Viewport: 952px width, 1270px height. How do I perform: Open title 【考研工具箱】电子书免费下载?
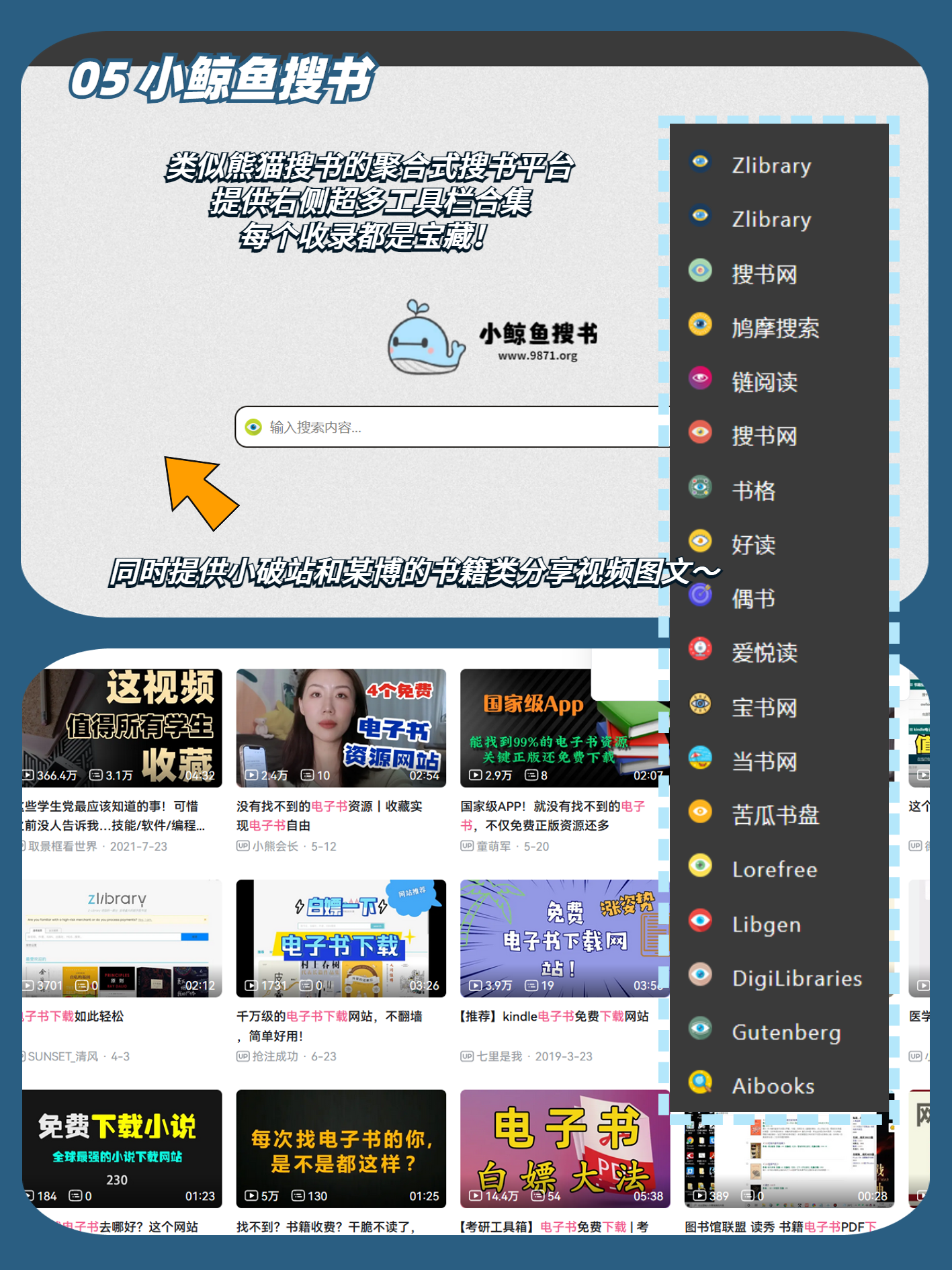point(554,1227)
